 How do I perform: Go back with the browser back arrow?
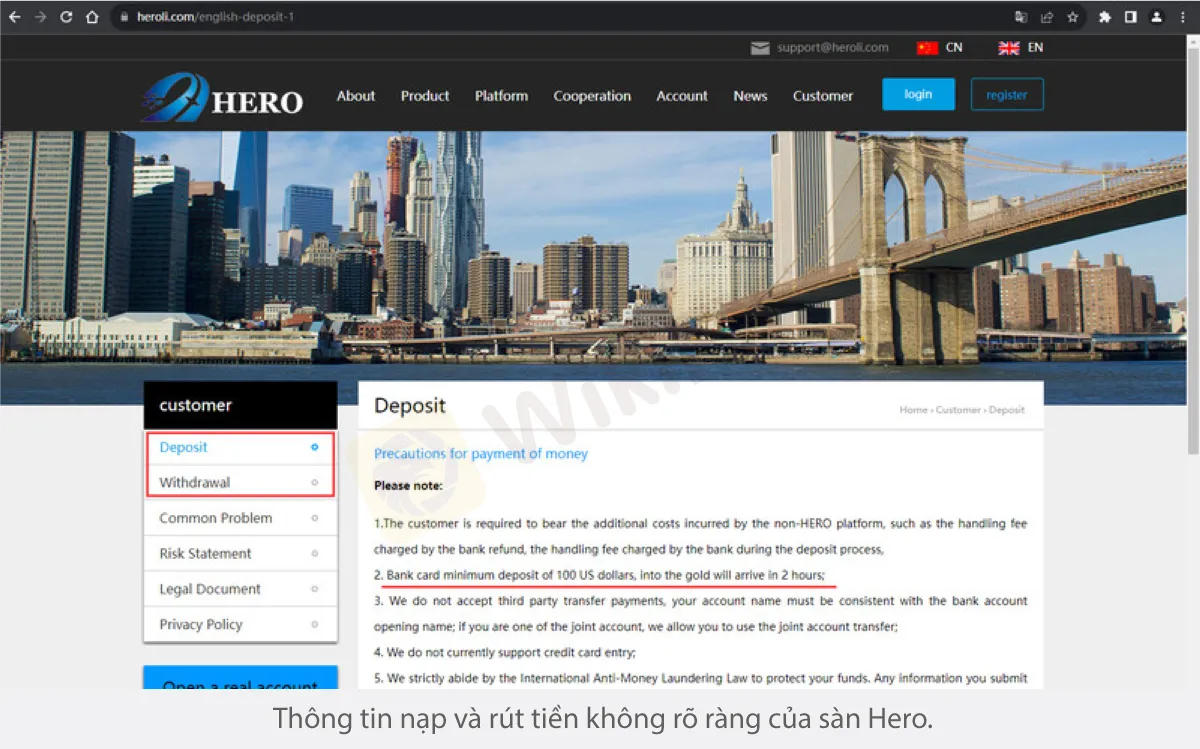tap(15, 17)
